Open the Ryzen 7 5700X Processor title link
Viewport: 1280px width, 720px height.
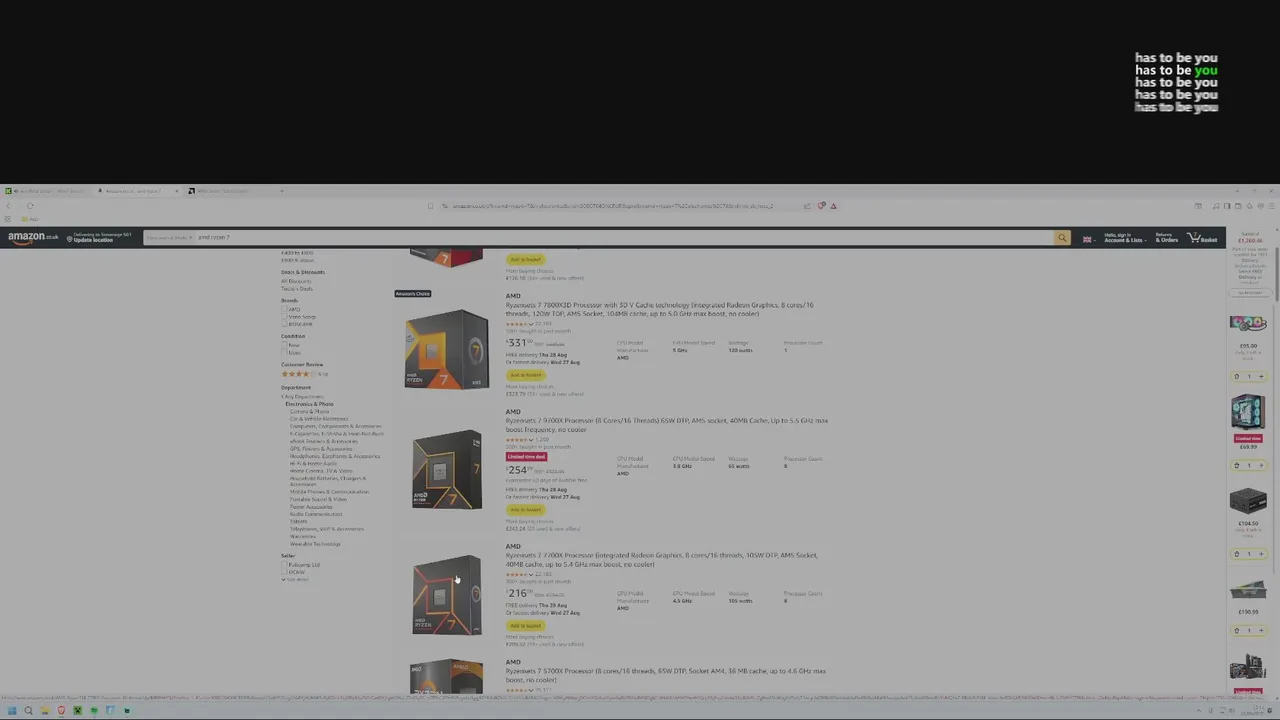tap(665, 675)
